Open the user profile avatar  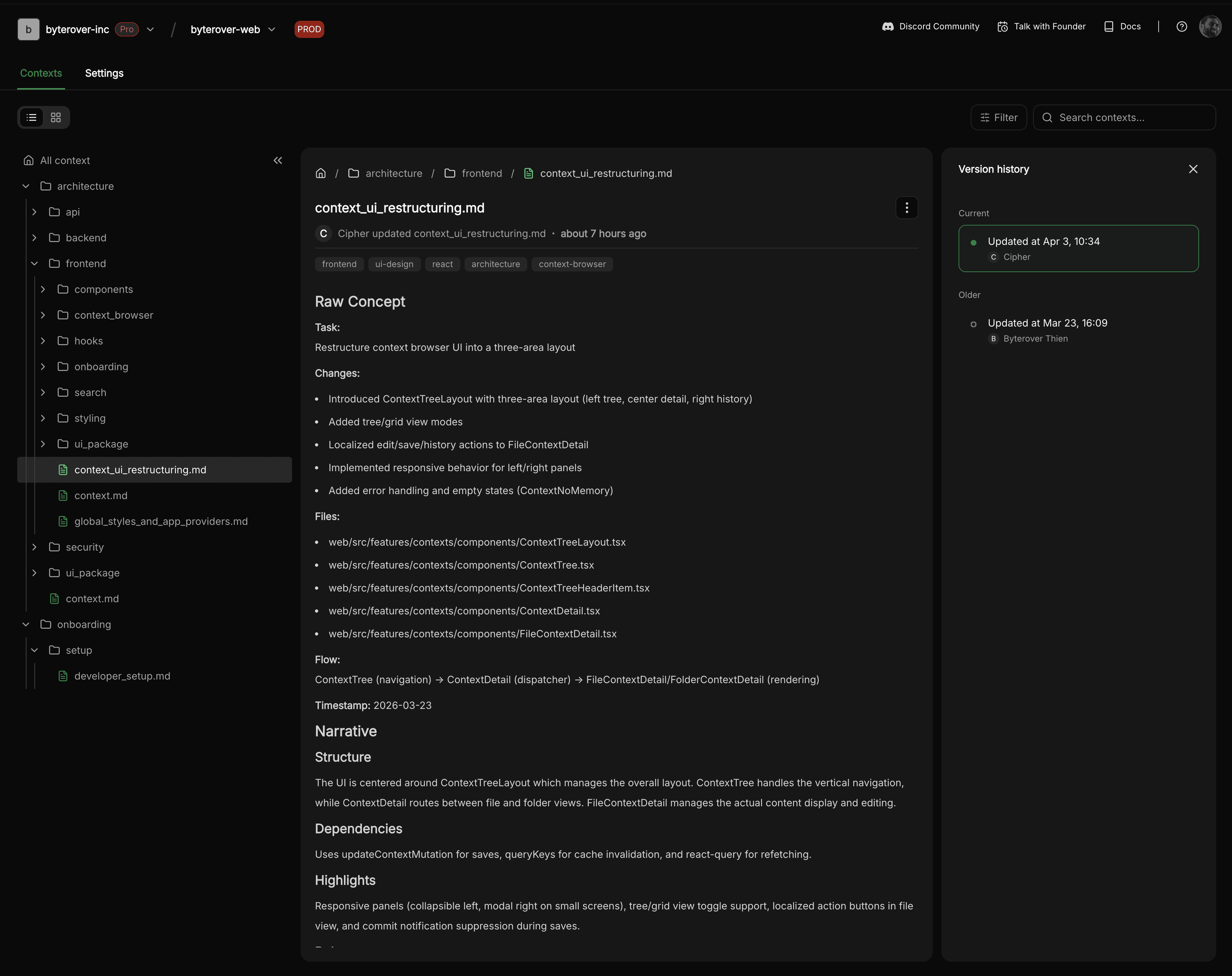pos(1210,26)
